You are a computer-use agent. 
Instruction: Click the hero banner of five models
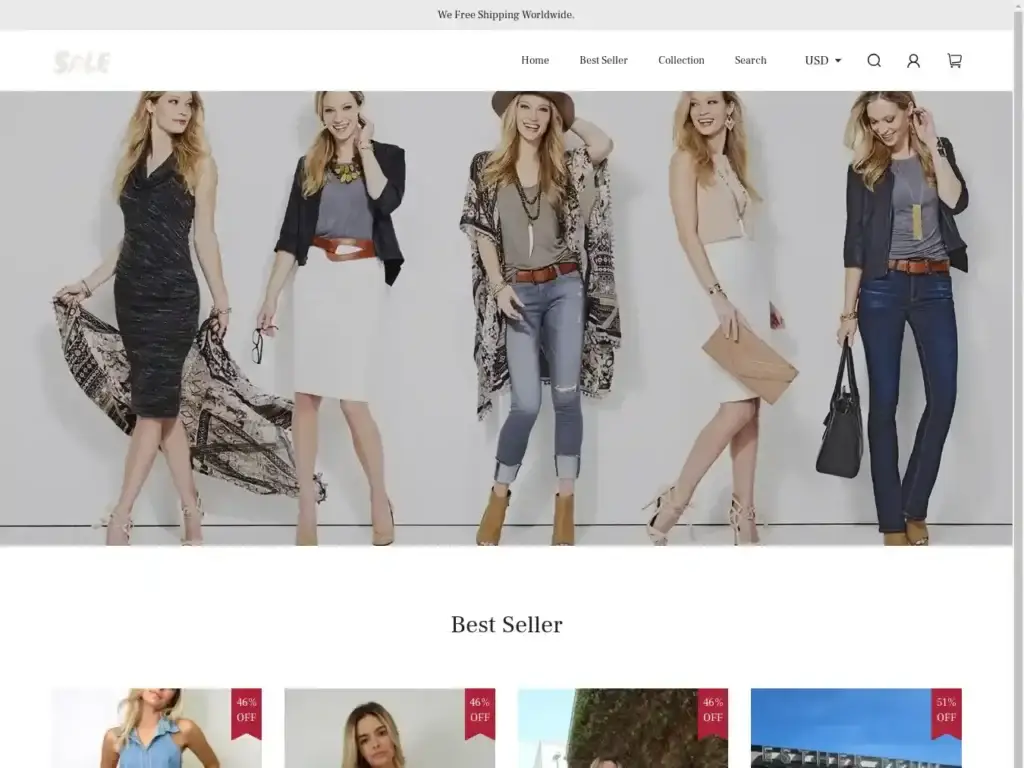(506, 318)
